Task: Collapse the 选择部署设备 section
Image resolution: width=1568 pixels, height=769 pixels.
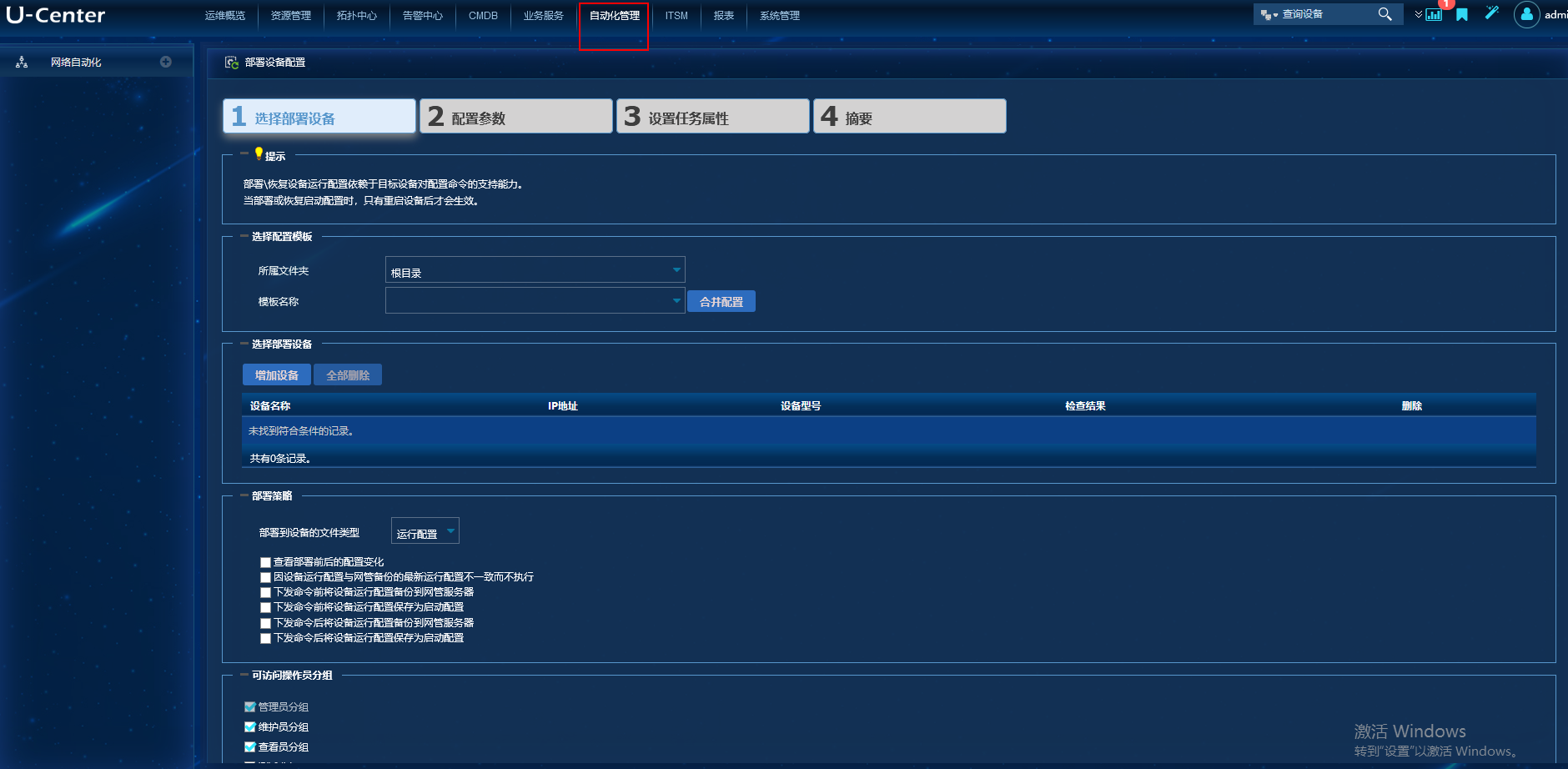Action: click(244, 344)
